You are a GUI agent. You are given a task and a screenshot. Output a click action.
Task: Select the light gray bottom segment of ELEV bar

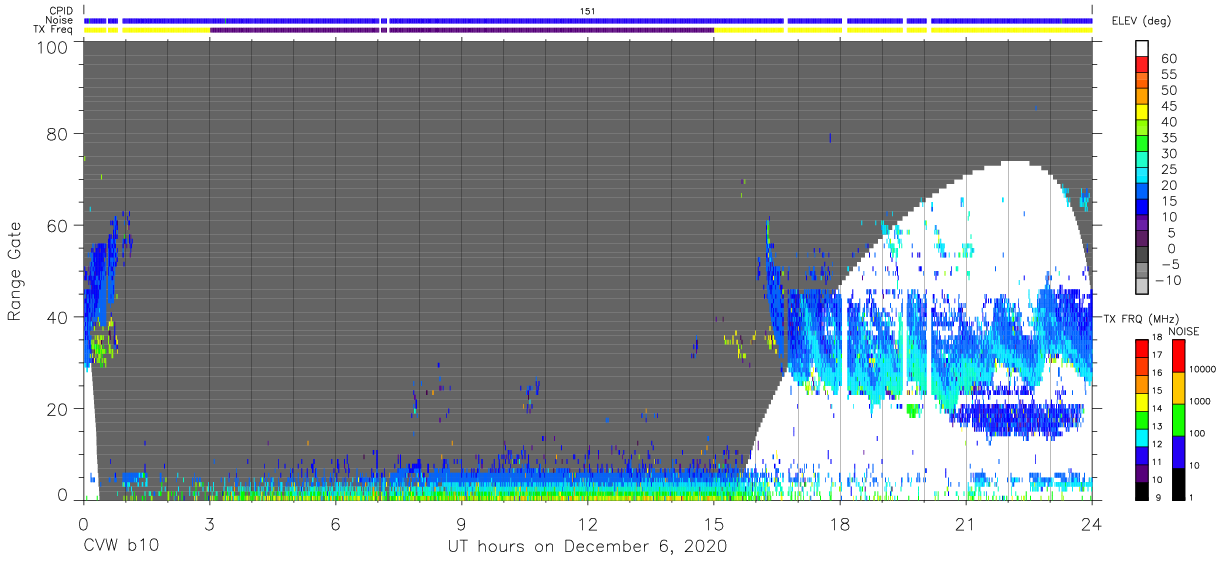[x=1142, y=286]
